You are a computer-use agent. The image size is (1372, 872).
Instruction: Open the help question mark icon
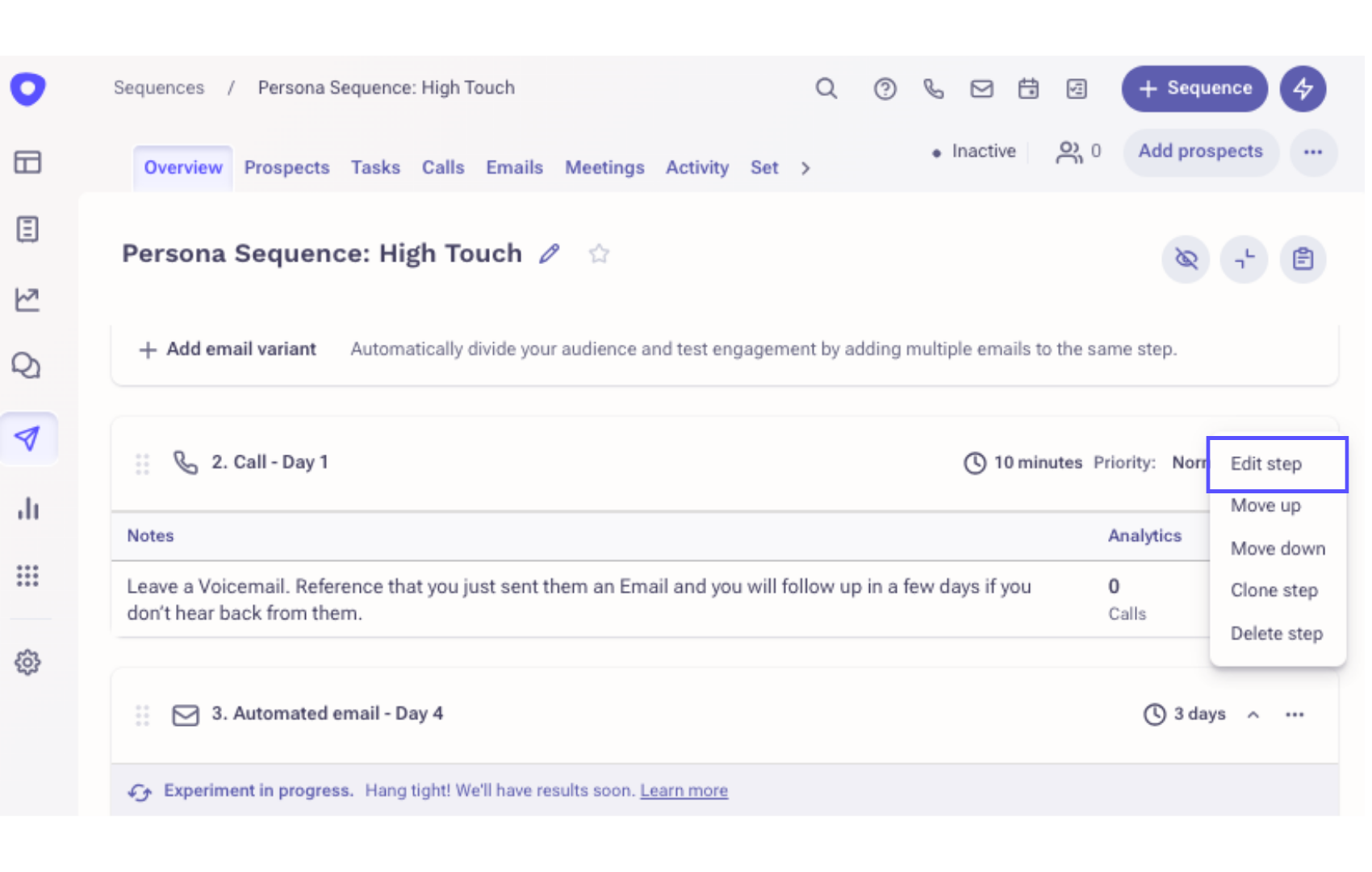885,88
